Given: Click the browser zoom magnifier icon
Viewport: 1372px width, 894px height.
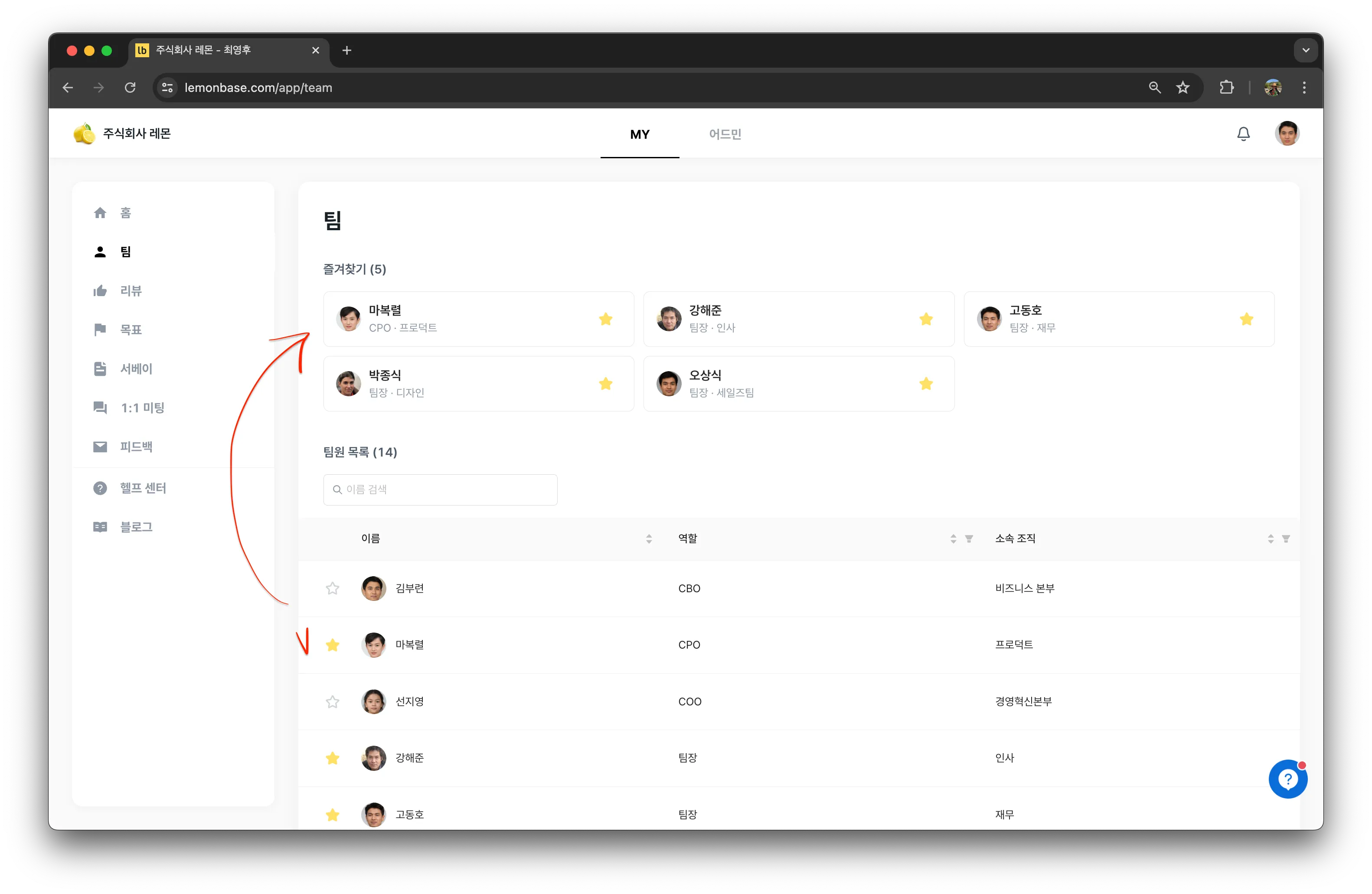Looking at the screenshot, I should (x=1154, y=88).
